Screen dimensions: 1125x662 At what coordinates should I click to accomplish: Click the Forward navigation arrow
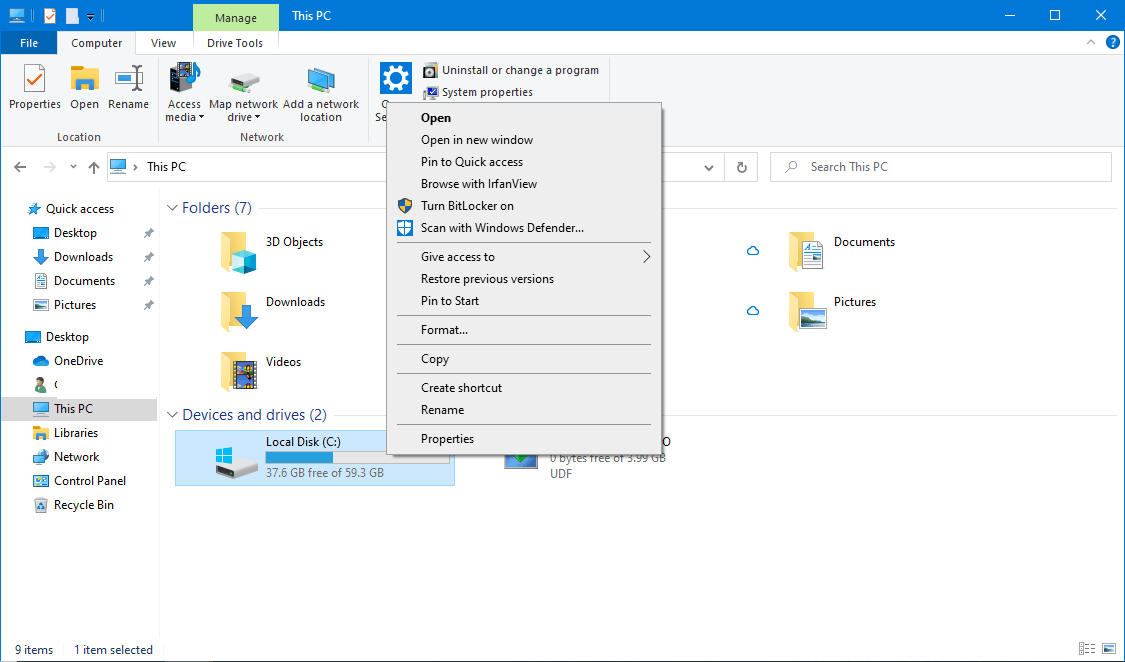pyautogui.click(x=50, y=167)
